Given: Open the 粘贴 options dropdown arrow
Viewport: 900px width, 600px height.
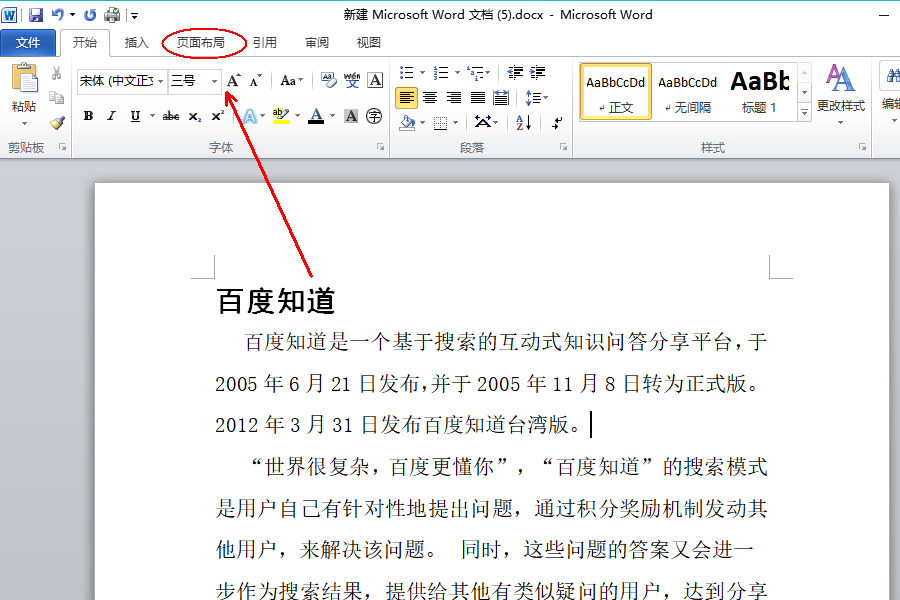Looking at the screenshot, I should click(25, 124).
